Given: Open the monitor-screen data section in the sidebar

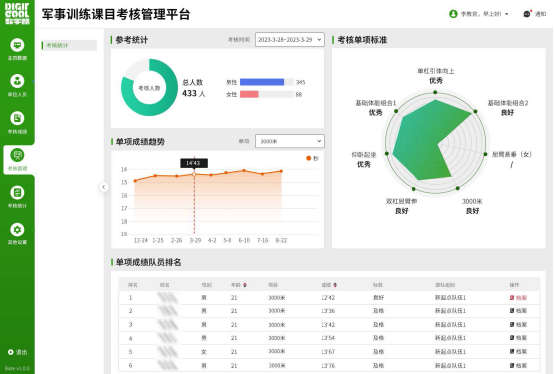Looking at the screenshot, I should pyautogui.click(x=17, y=49).
